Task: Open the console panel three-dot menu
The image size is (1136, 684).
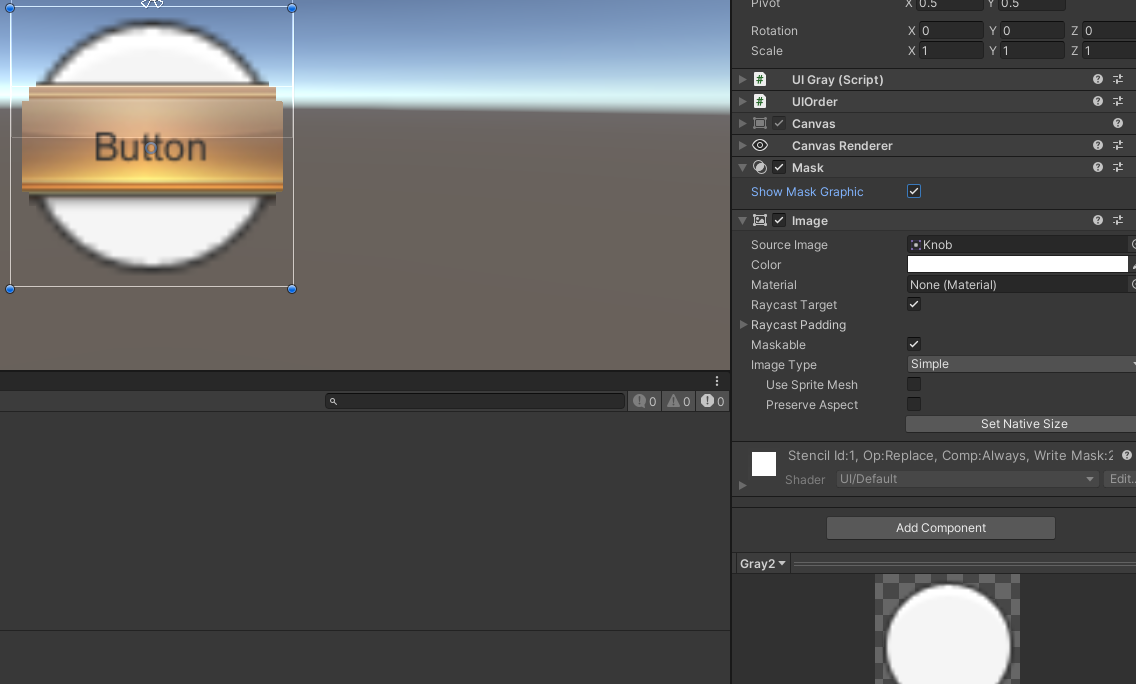Action: (717, 381)
